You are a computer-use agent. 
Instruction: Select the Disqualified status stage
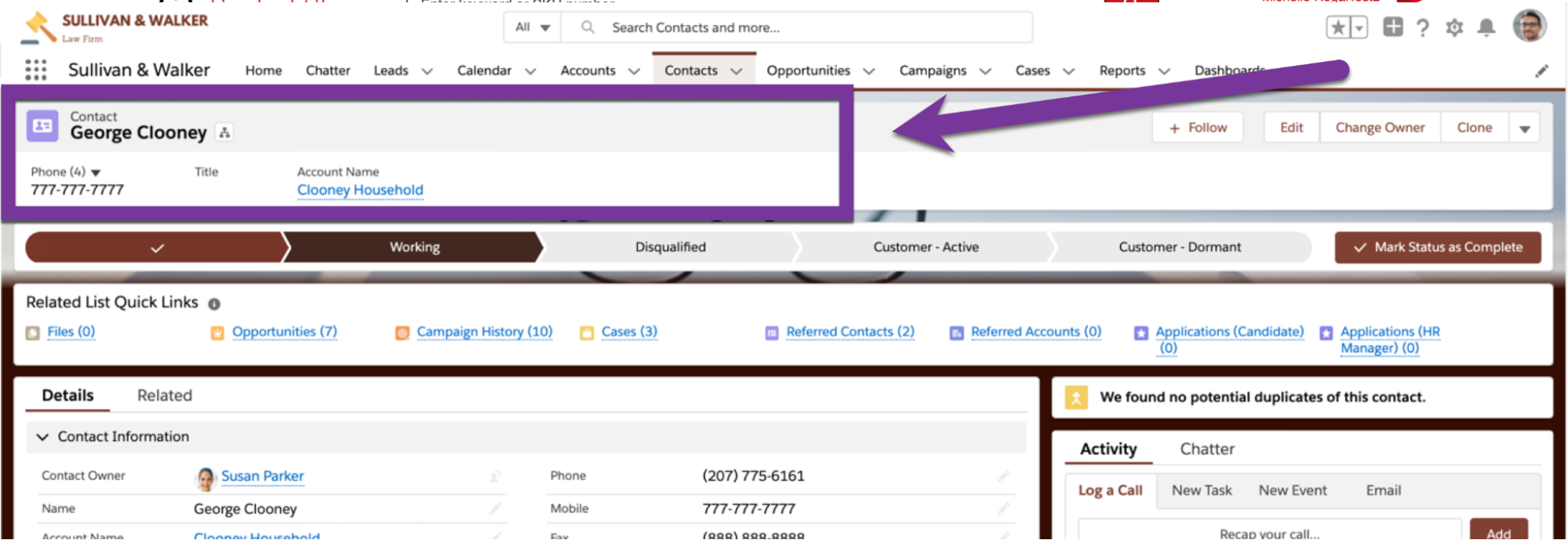670,248
